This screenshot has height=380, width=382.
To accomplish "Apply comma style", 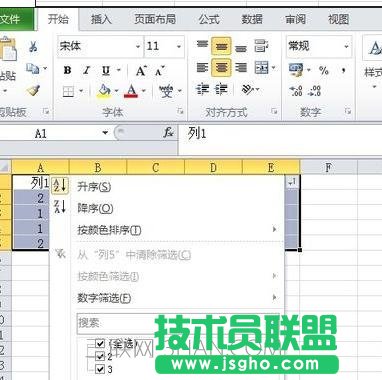I will (x=343, y=70).
